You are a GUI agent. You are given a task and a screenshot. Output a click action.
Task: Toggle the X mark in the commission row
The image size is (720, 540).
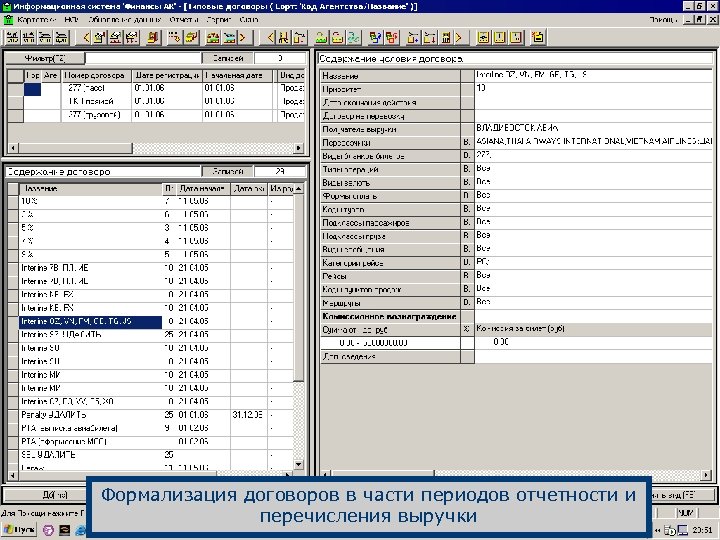pyautogui.click(x=467, y=329)
